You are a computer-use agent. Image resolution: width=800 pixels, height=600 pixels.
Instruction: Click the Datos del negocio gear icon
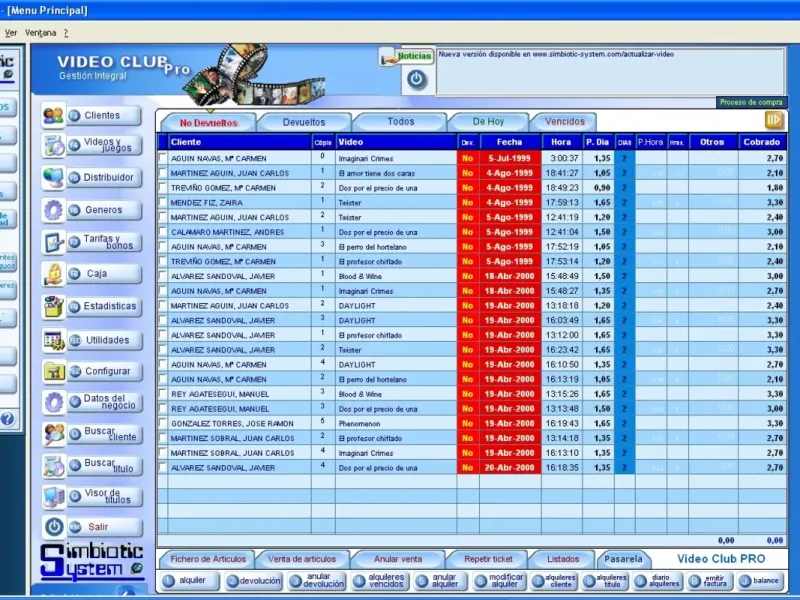pos(54,402)
